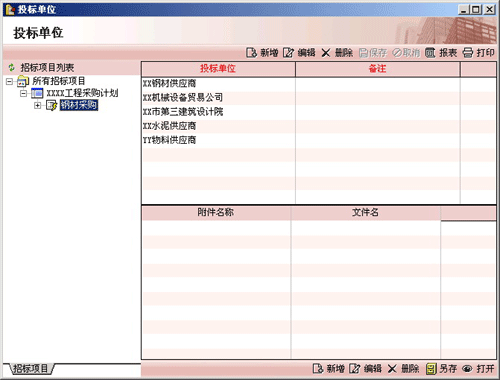The width and height of the screenshot is (500, 380).
Task: Select the 所有招标项目 tree item
Action: coord(59,81)
